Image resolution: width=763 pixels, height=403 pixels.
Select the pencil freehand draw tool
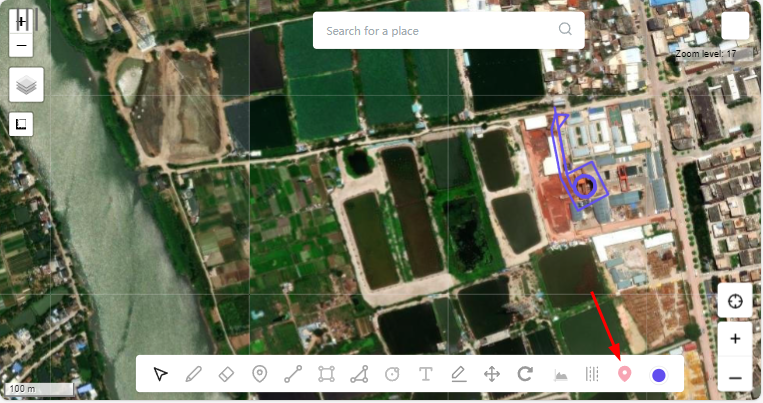[x=193, y=374]
